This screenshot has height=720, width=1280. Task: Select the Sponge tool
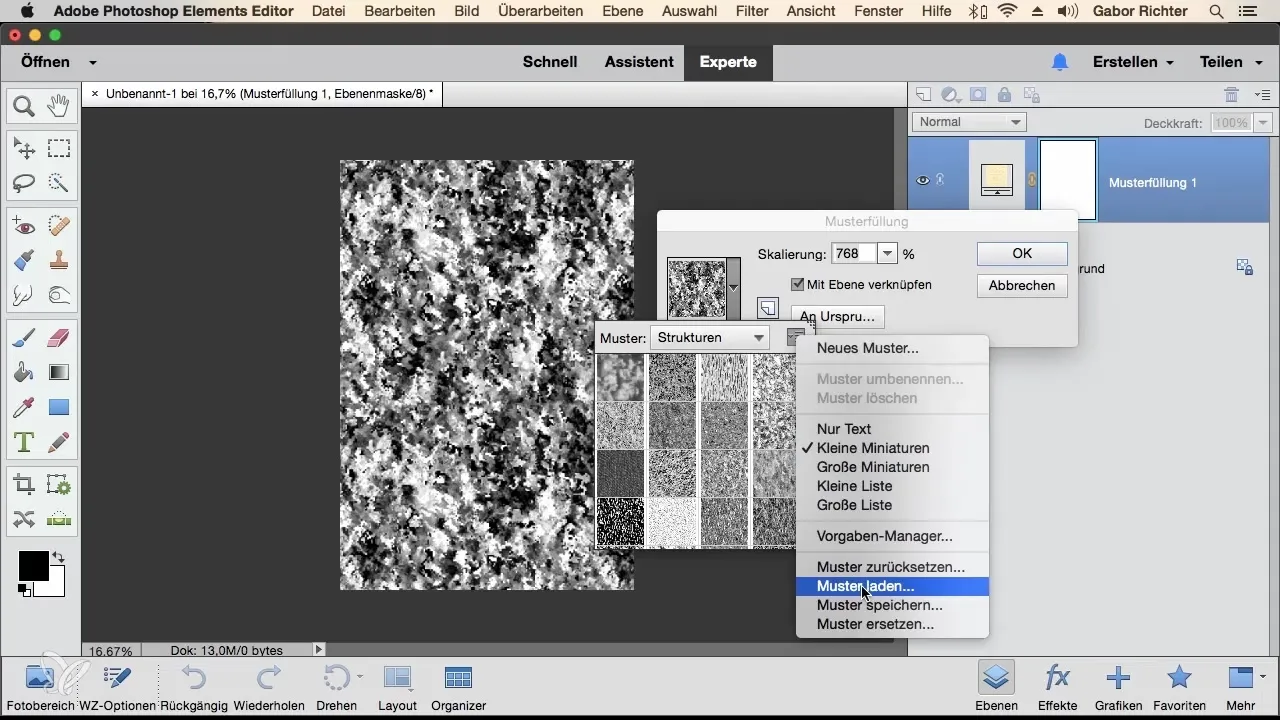(59, 295)
